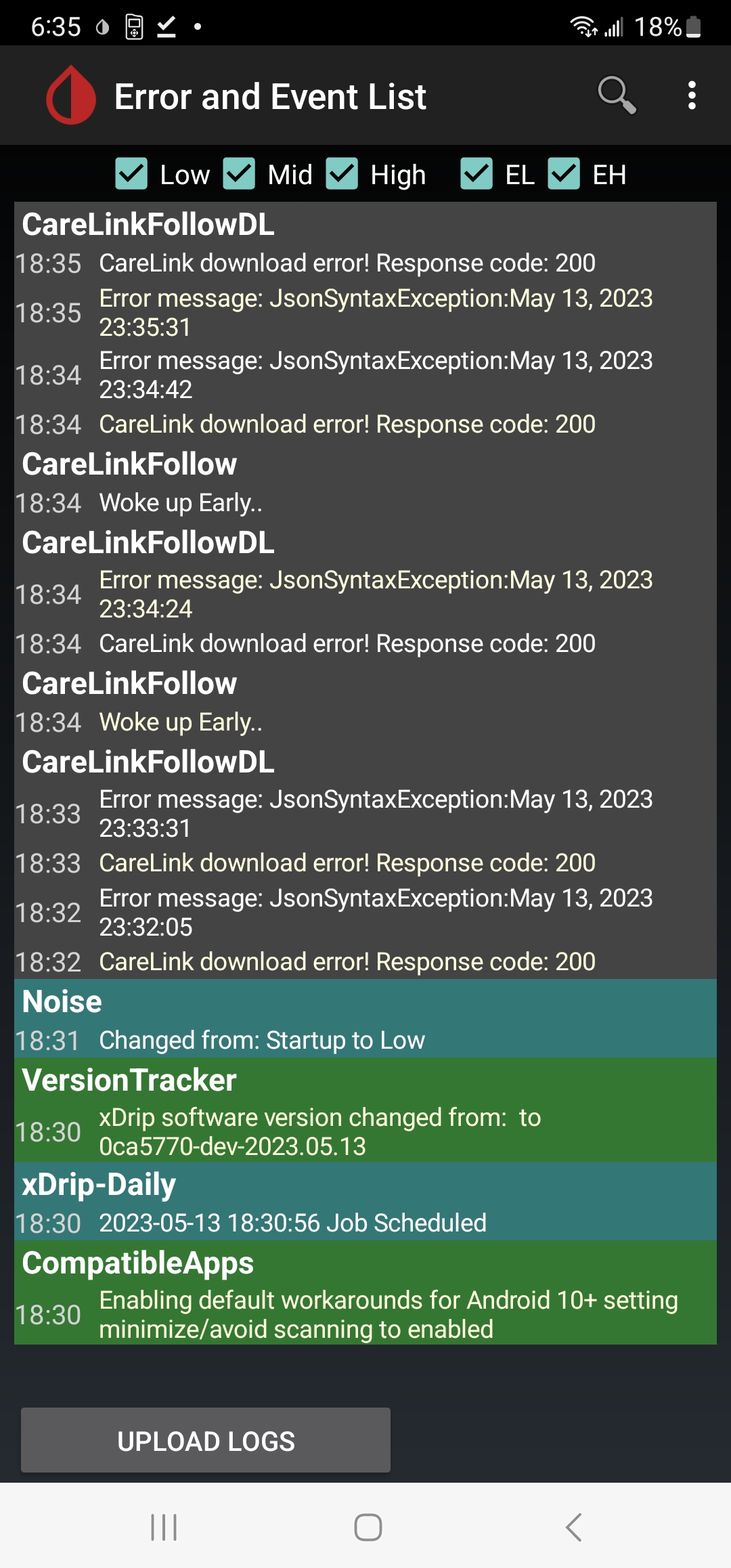Tap the UPLOAD LOGS button
Viewport: 731px width, 1568px height.
tap(206, 1439)
